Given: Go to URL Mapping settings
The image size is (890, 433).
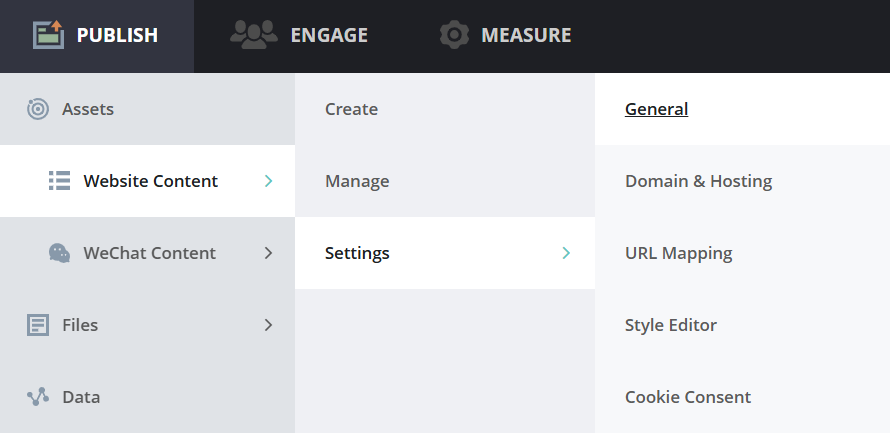Looking at the screenshot, I should pos(678,253).
